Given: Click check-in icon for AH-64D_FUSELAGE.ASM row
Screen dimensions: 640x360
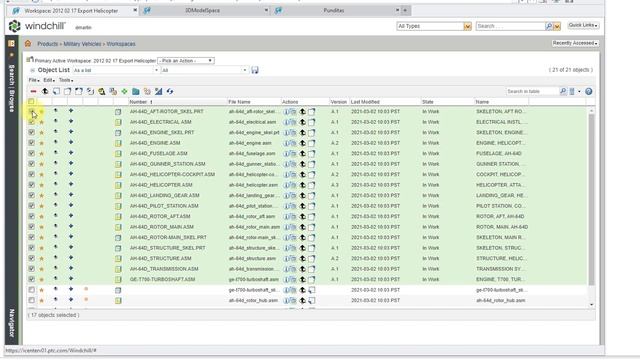Looking at the screenshot, I should [302, 154].
